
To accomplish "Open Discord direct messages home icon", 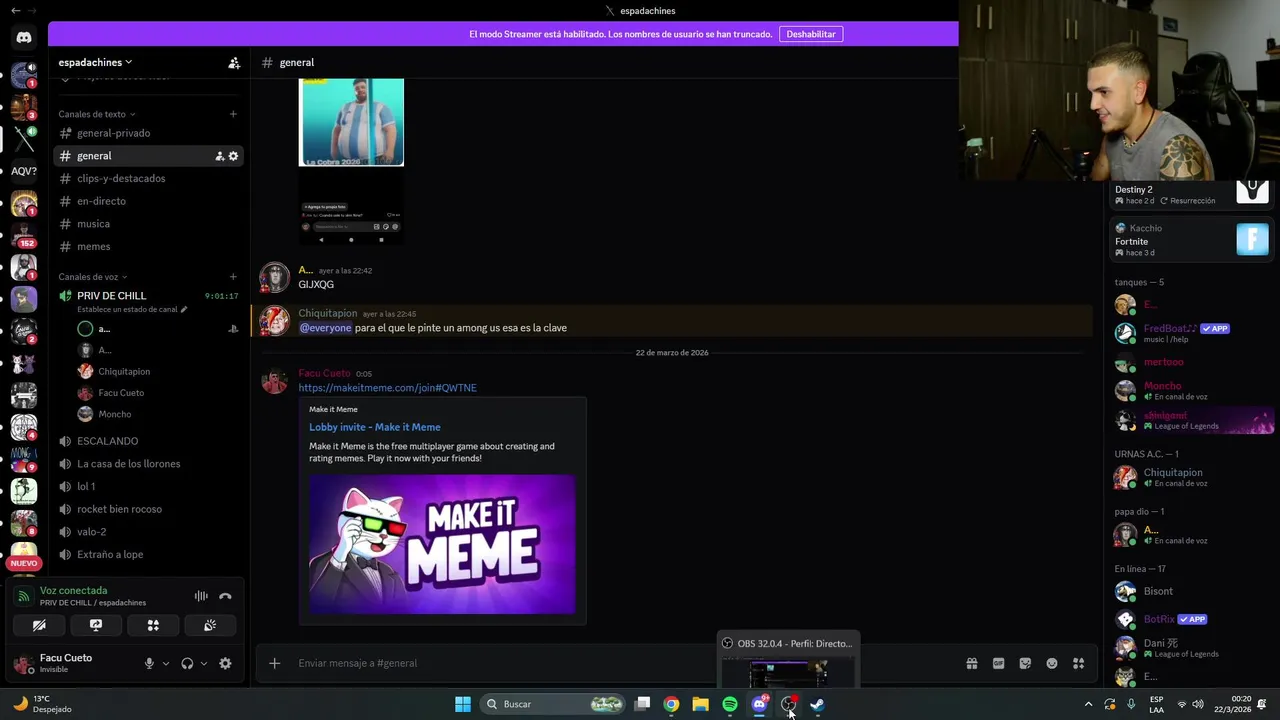I will [24, 38].
